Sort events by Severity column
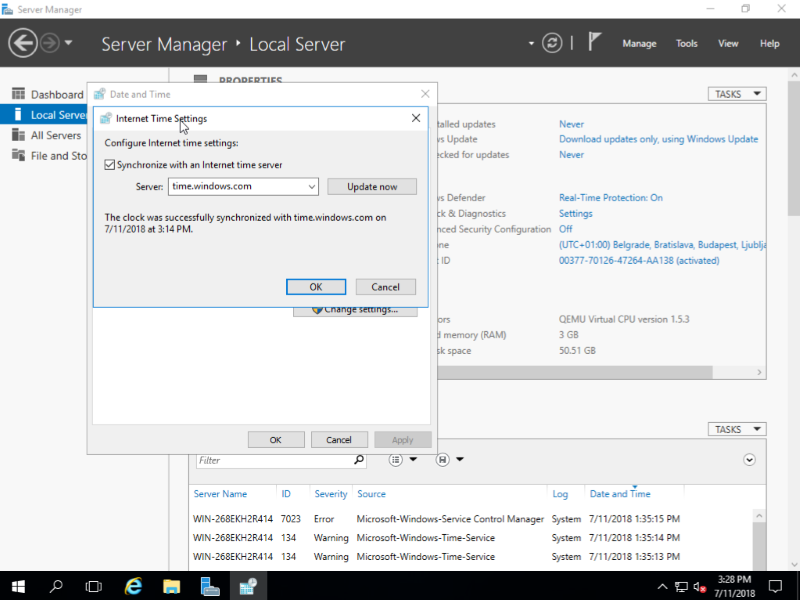 [x=331, y=494]
